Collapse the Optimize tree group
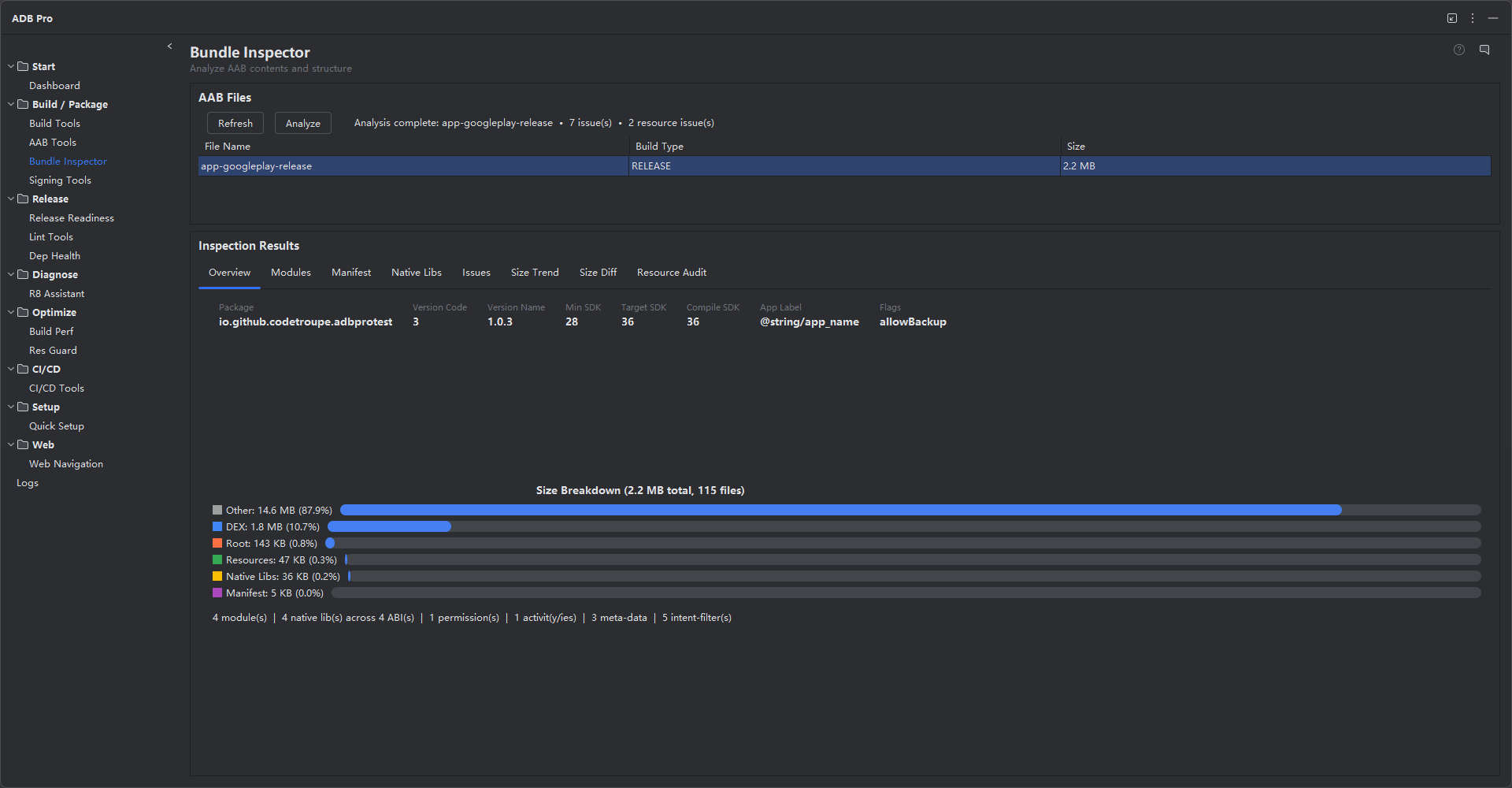Image resolution: width=1512 pixels, height=788 pixels. [x=11, y=312]
